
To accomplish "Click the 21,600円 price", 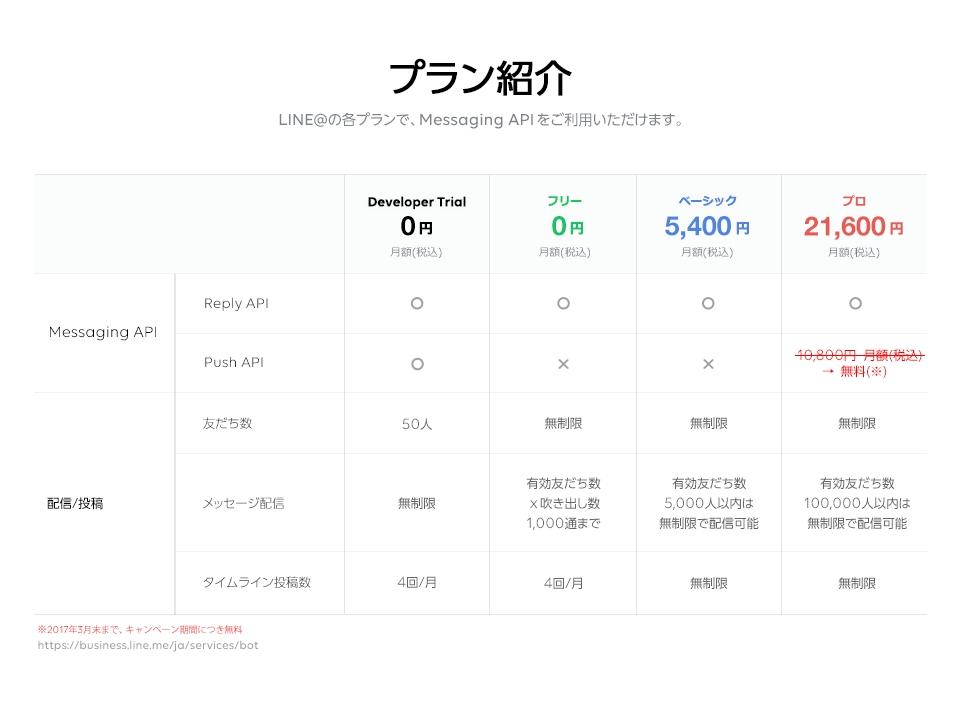I will [x=853, y=227].
